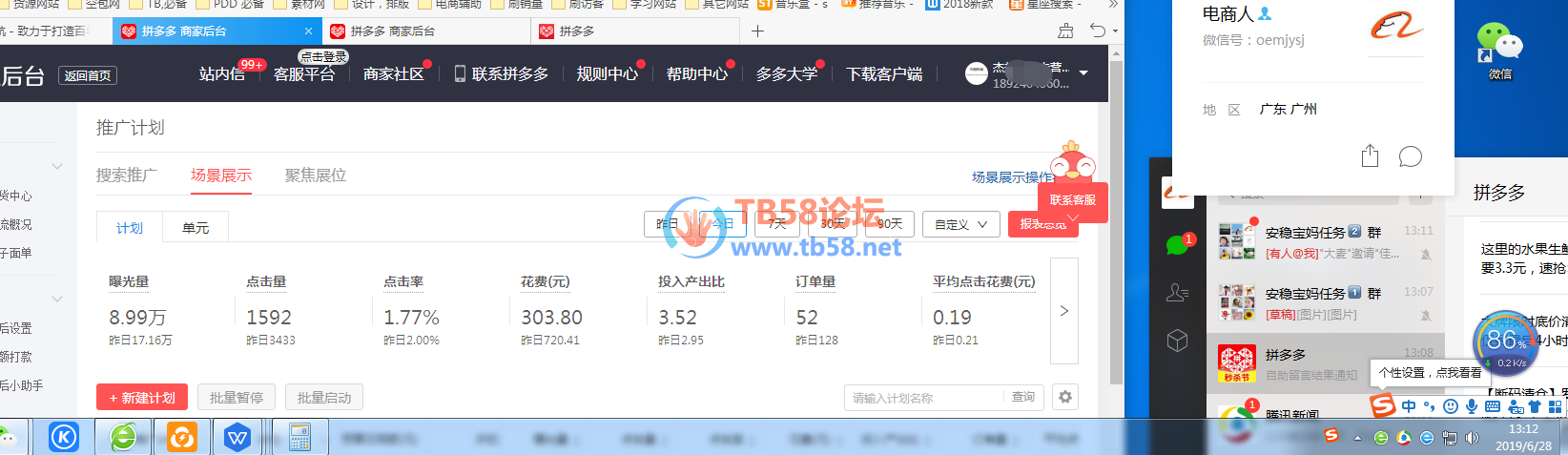Collapse first sidebar section chevron
The height and width of the screenshot is (455, 1568).
click(57, 166)
